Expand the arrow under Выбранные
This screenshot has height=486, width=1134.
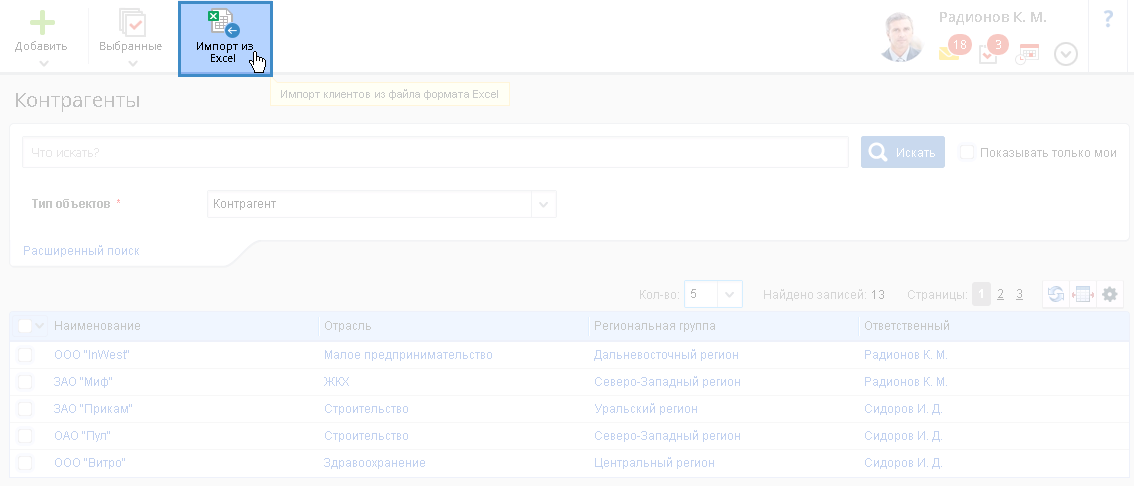pos(132,64)
